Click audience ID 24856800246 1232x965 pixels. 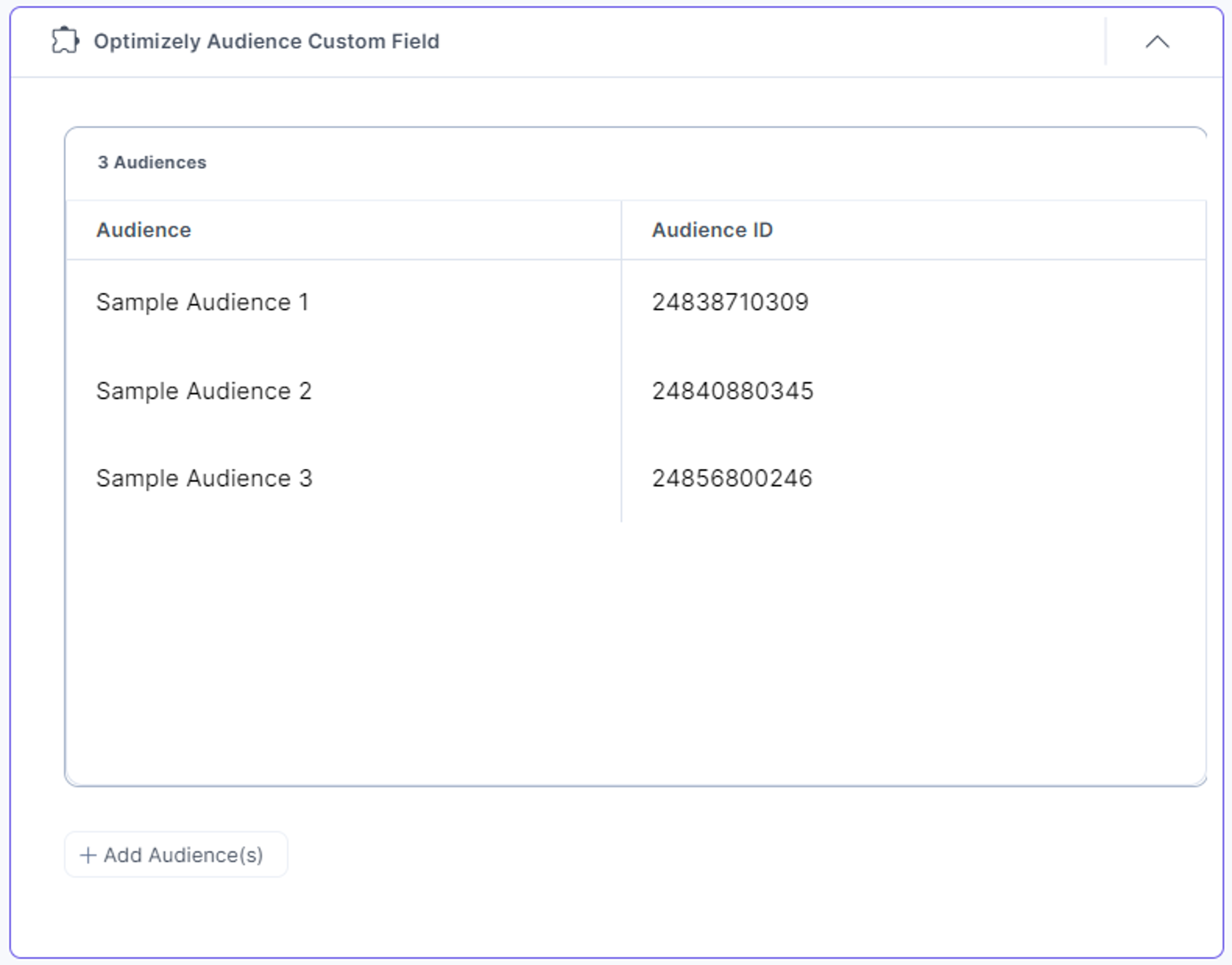click(732, 479)
